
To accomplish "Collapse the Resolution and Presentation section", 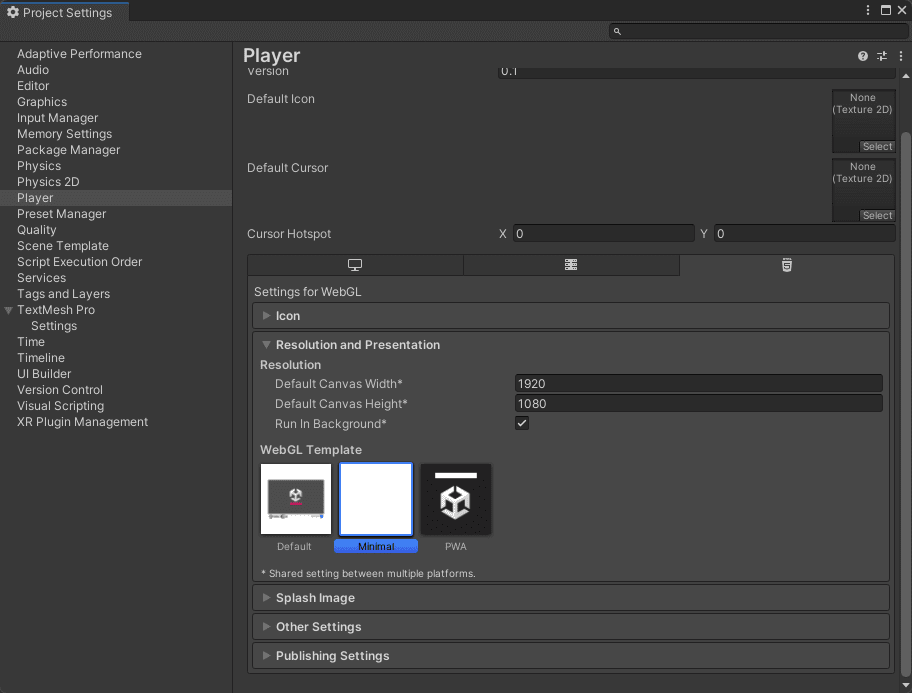I will pos(571,344).
